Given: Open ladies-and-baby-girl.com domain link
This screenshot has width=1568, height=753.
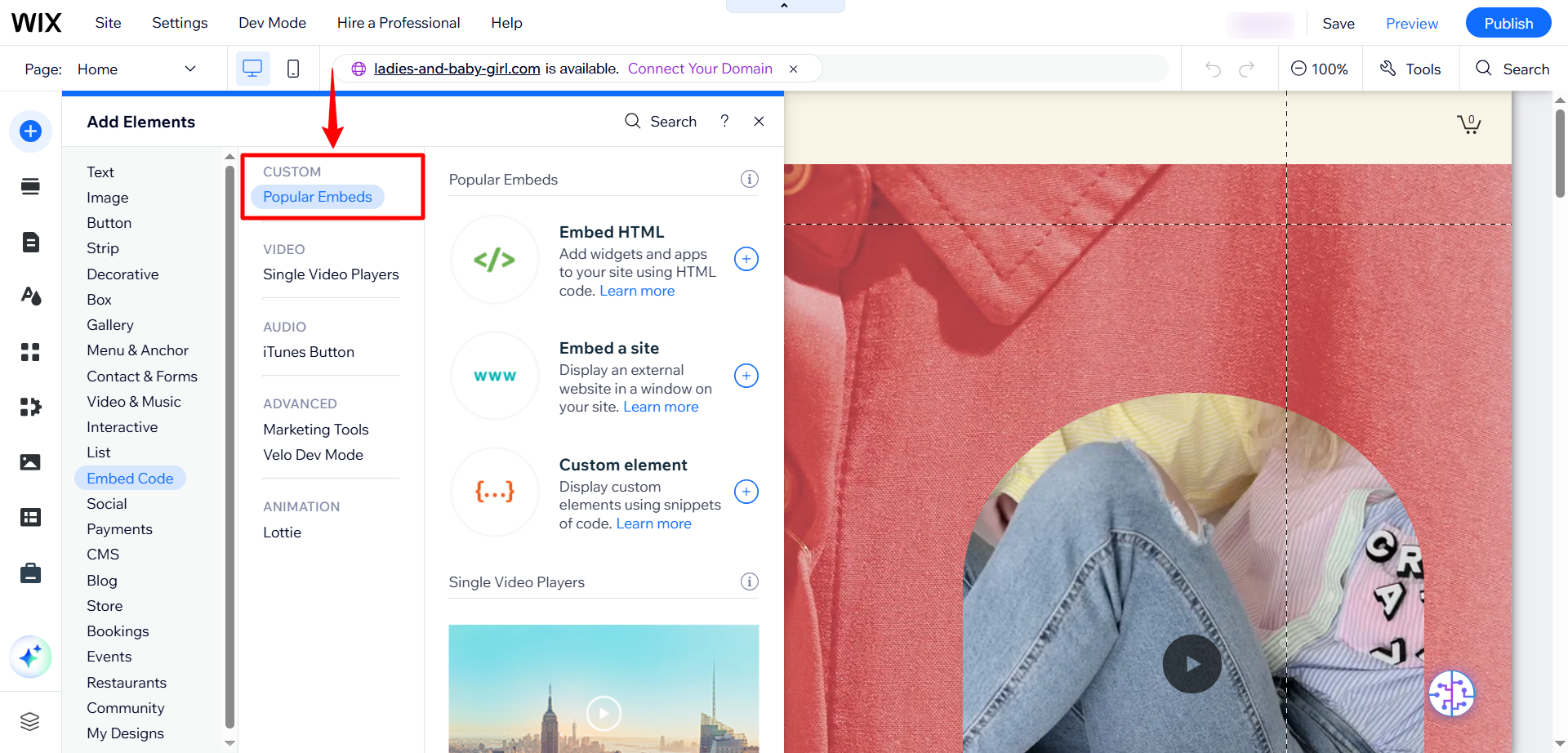Looking at the screenshot, I should pos(457,69).
